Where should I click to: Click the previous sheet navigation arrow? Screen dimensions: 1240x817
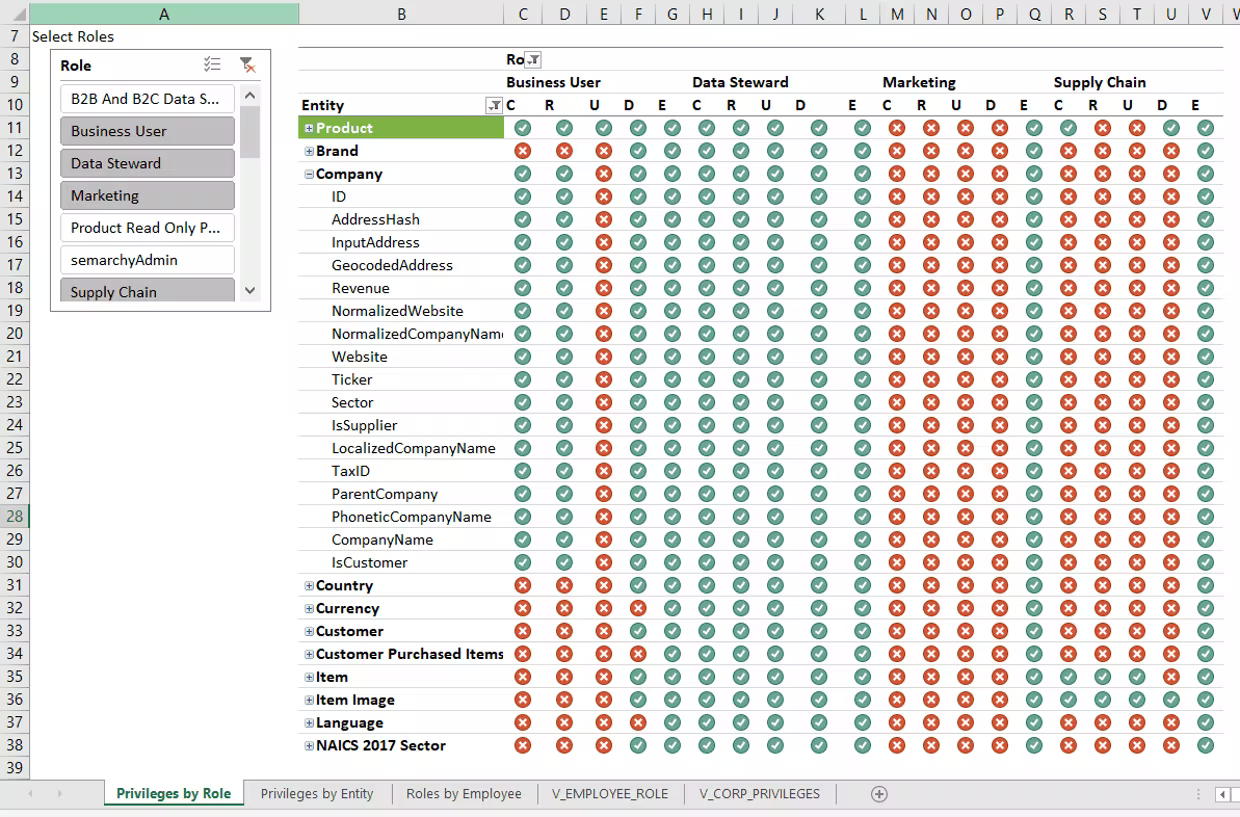click(x=31, y=794)
